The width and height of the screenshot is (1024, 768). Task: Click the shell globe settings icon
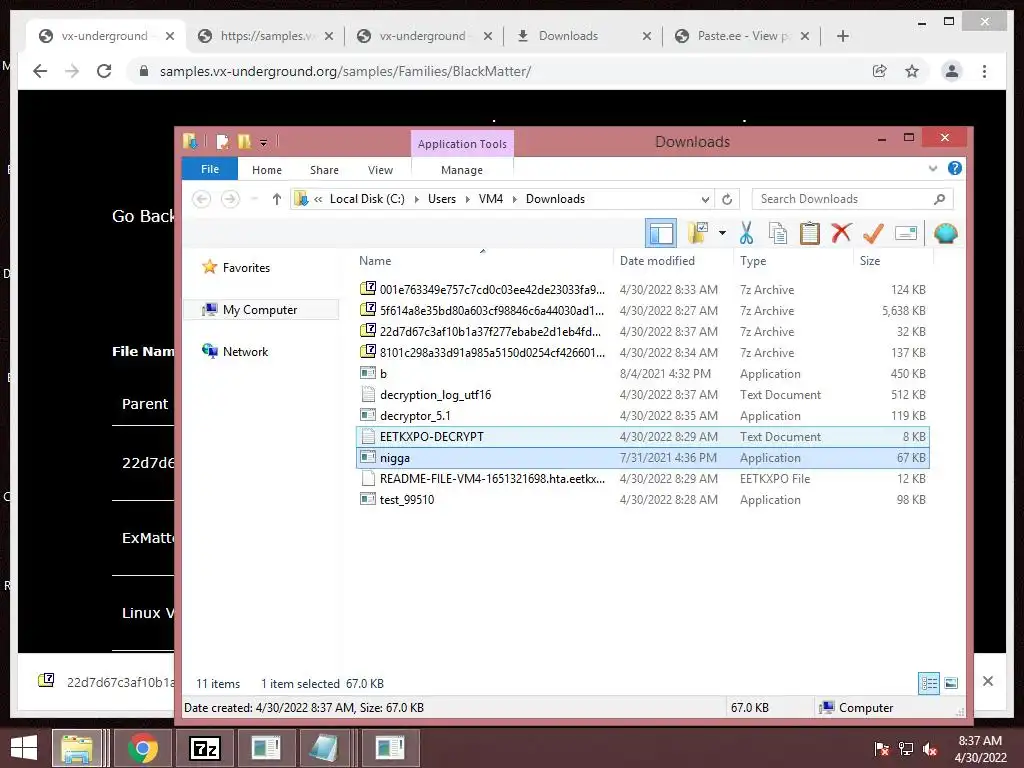(x=946, y=233)
